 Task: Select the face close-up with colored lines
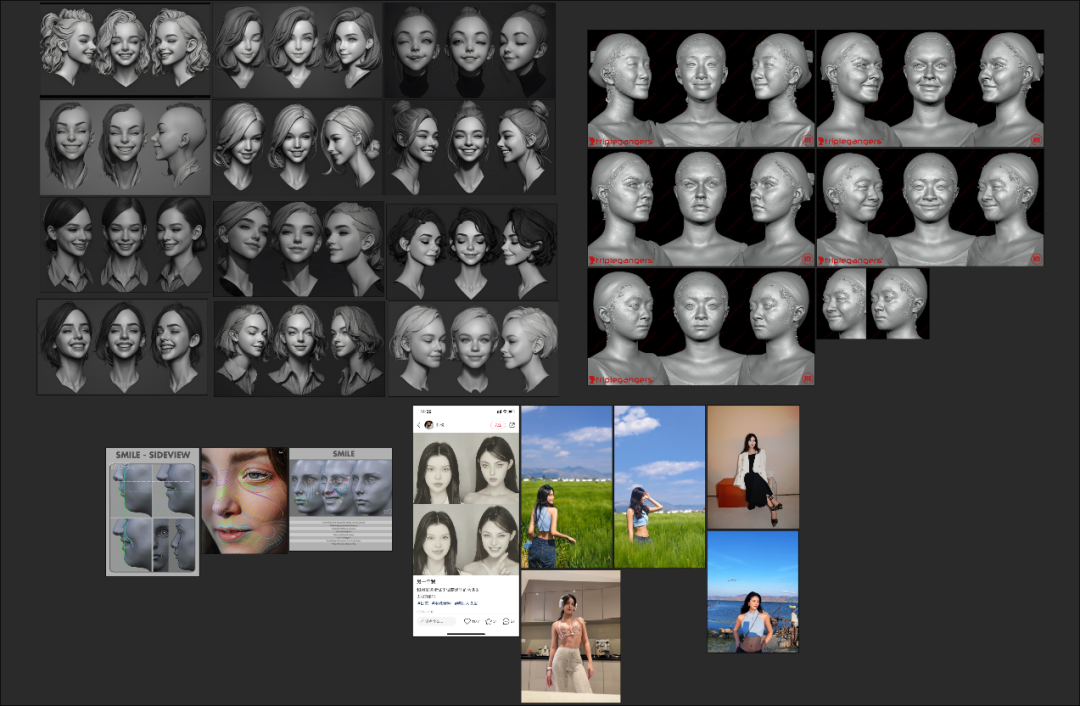[x=245, y=501]
